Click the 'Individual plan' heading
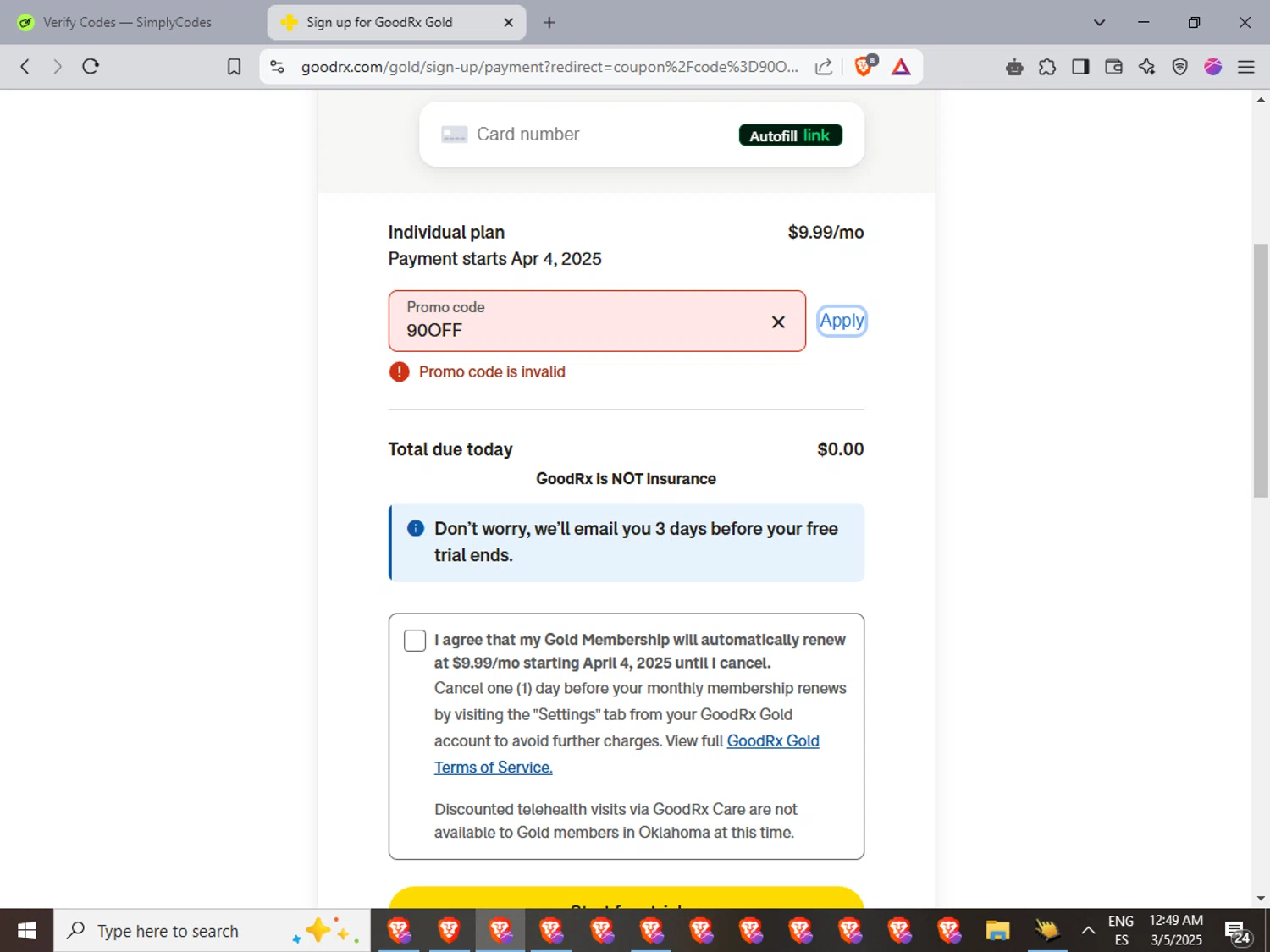 446,232
